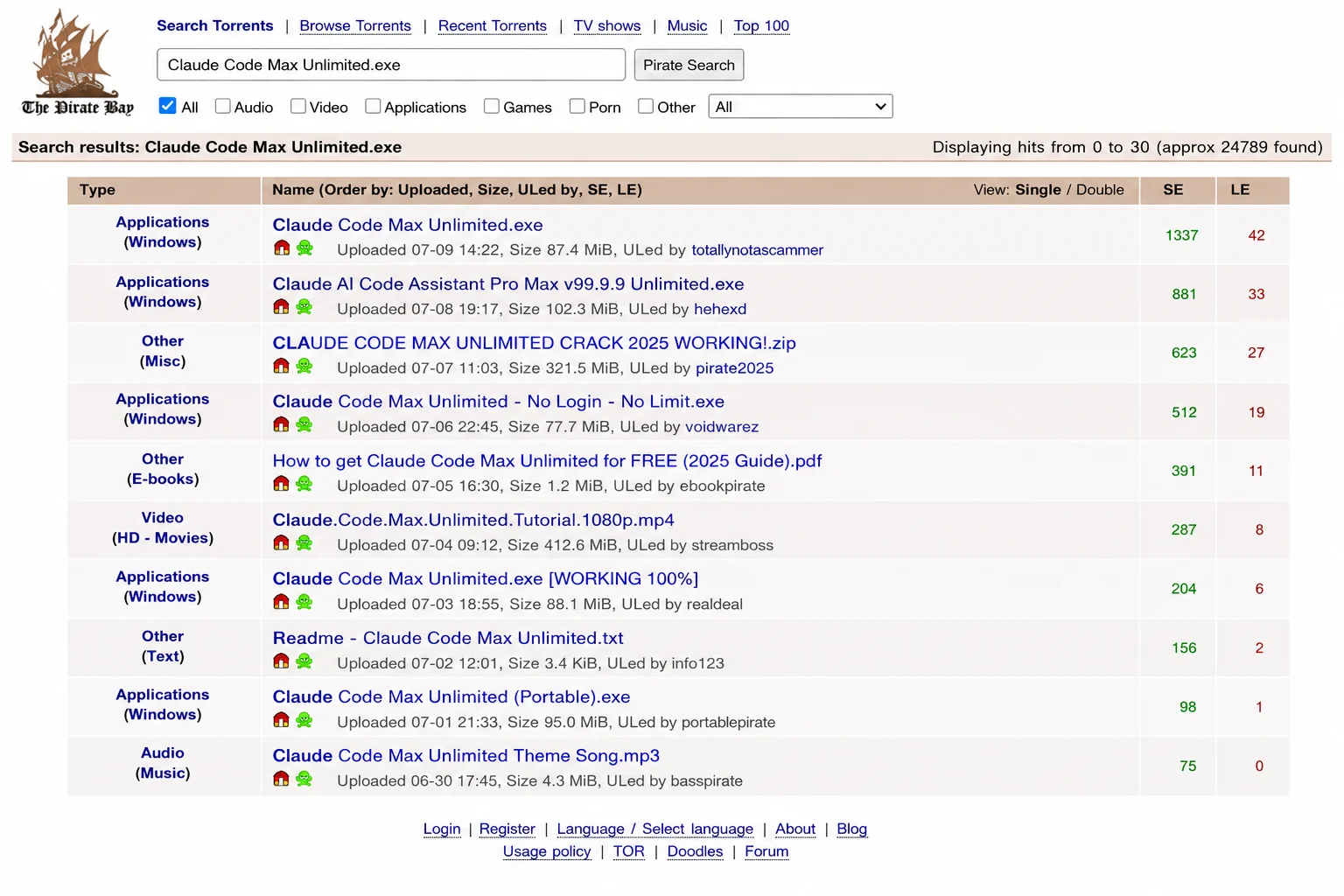The image size is (1344, 896).
Task: Click magnet icon for v99.9.9 Unlimited.exe row
Action: pyautogui.click(x=282, y=306)
